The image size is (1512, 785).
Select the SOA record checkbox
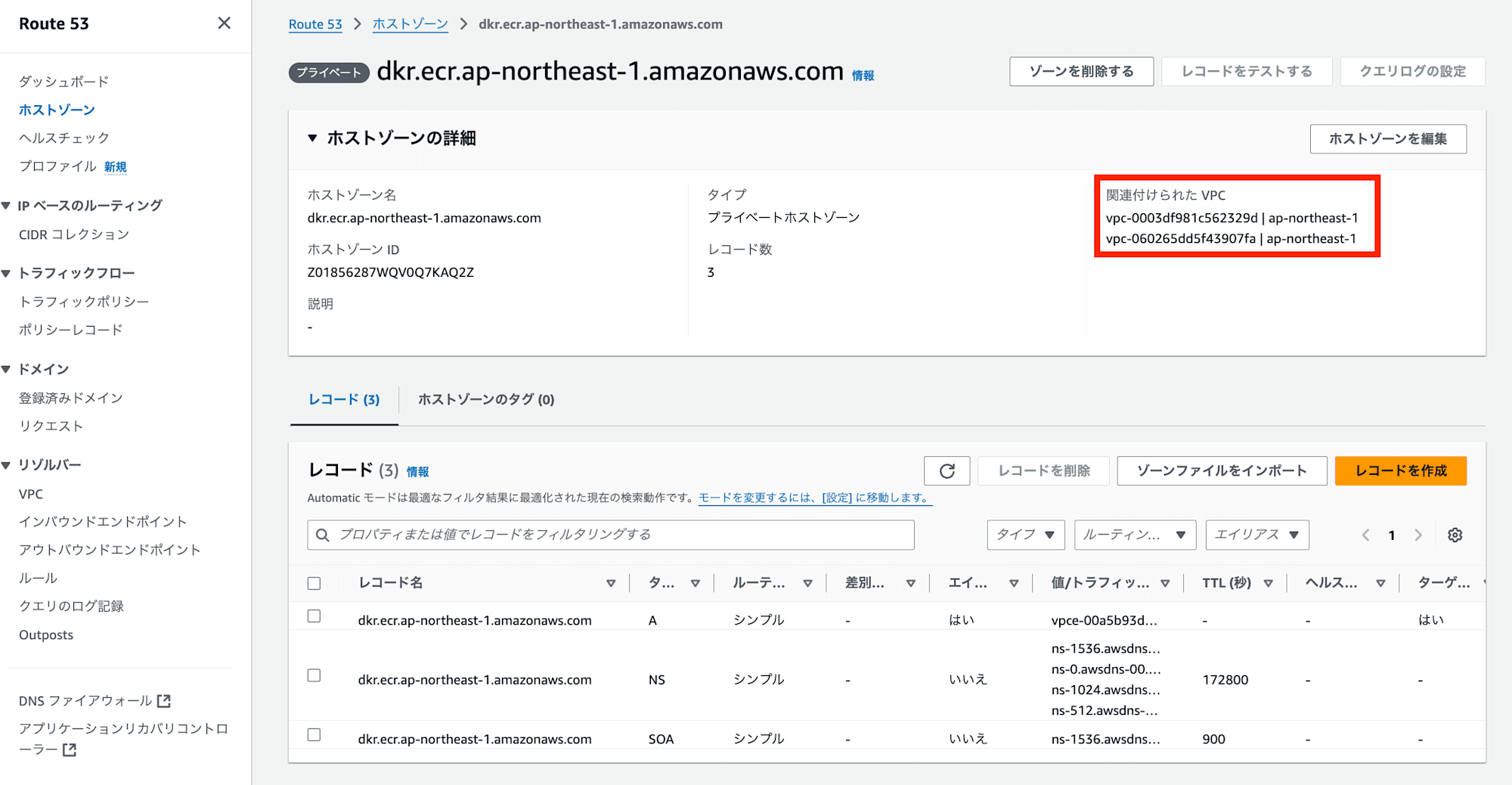pos(314,735)
